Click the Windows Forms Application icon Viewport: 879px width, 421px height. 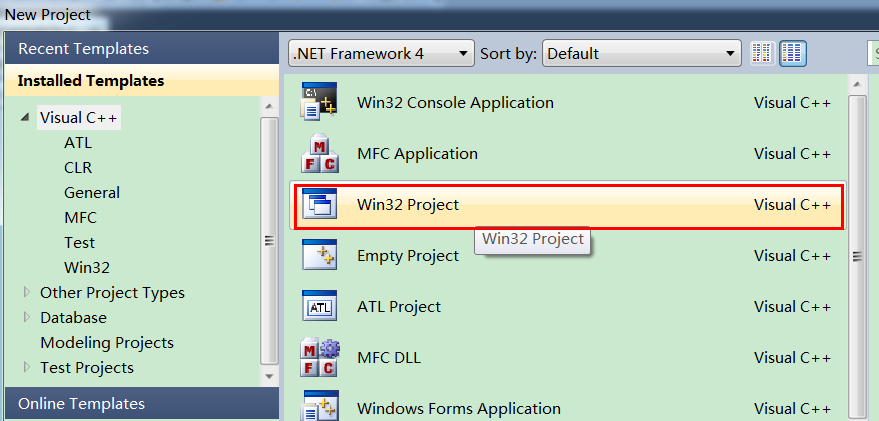pyautogui.click(x=319, y=405)
